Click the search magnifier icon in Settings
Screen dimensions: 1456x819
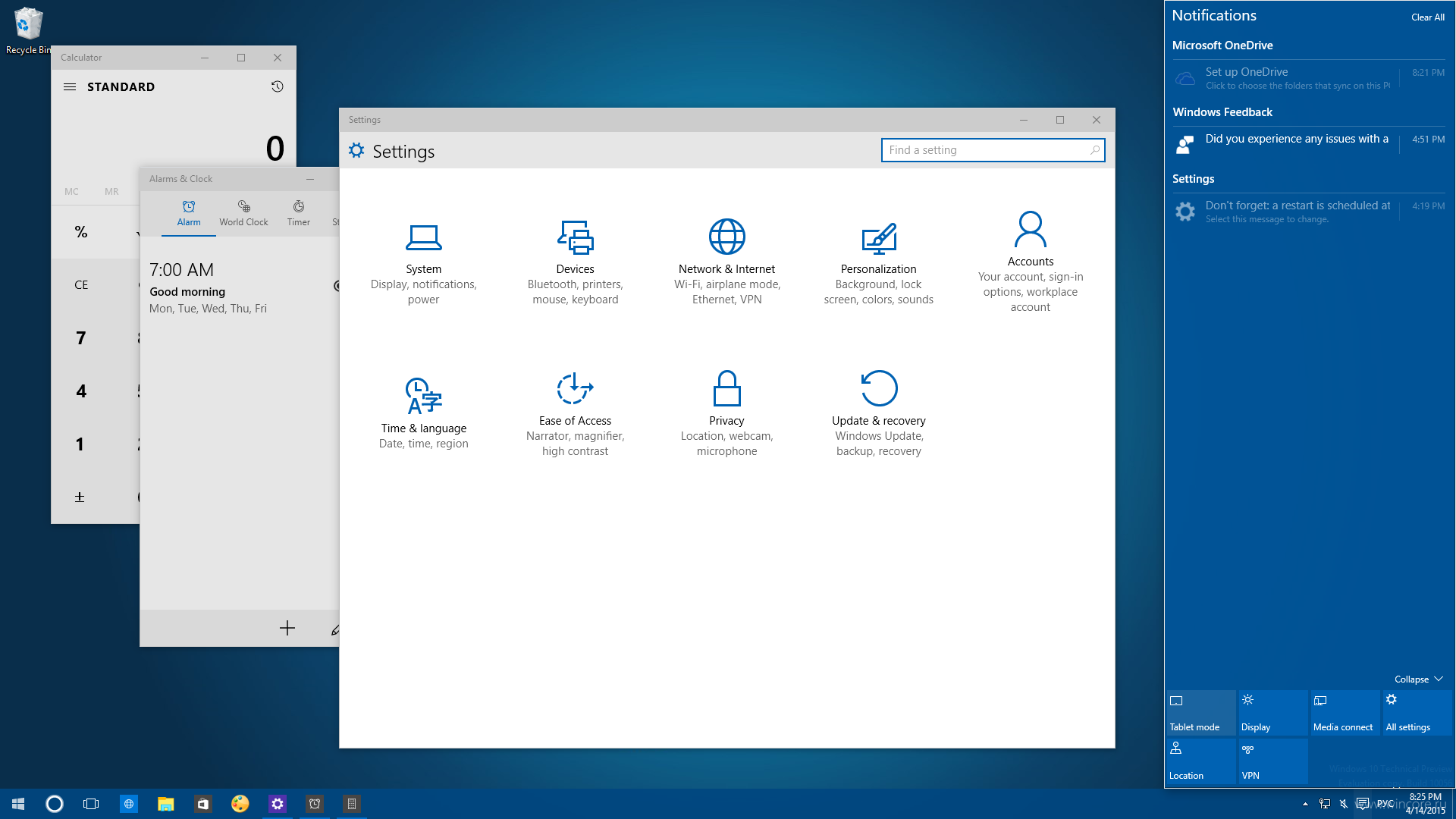tap(1094, 150)
